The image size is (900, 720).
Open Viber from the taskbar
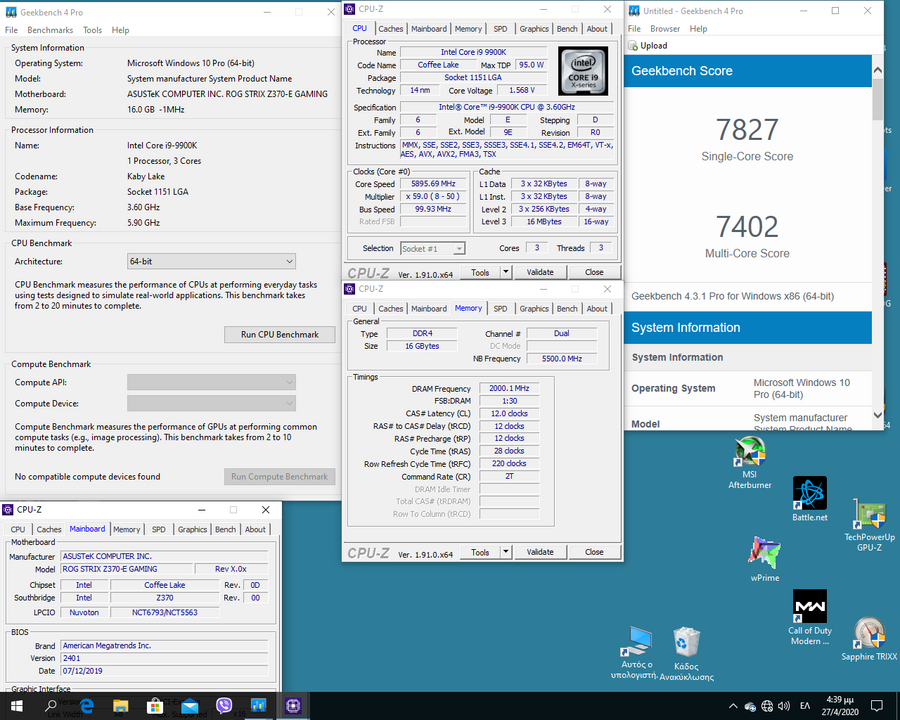[x=224, y=706]
